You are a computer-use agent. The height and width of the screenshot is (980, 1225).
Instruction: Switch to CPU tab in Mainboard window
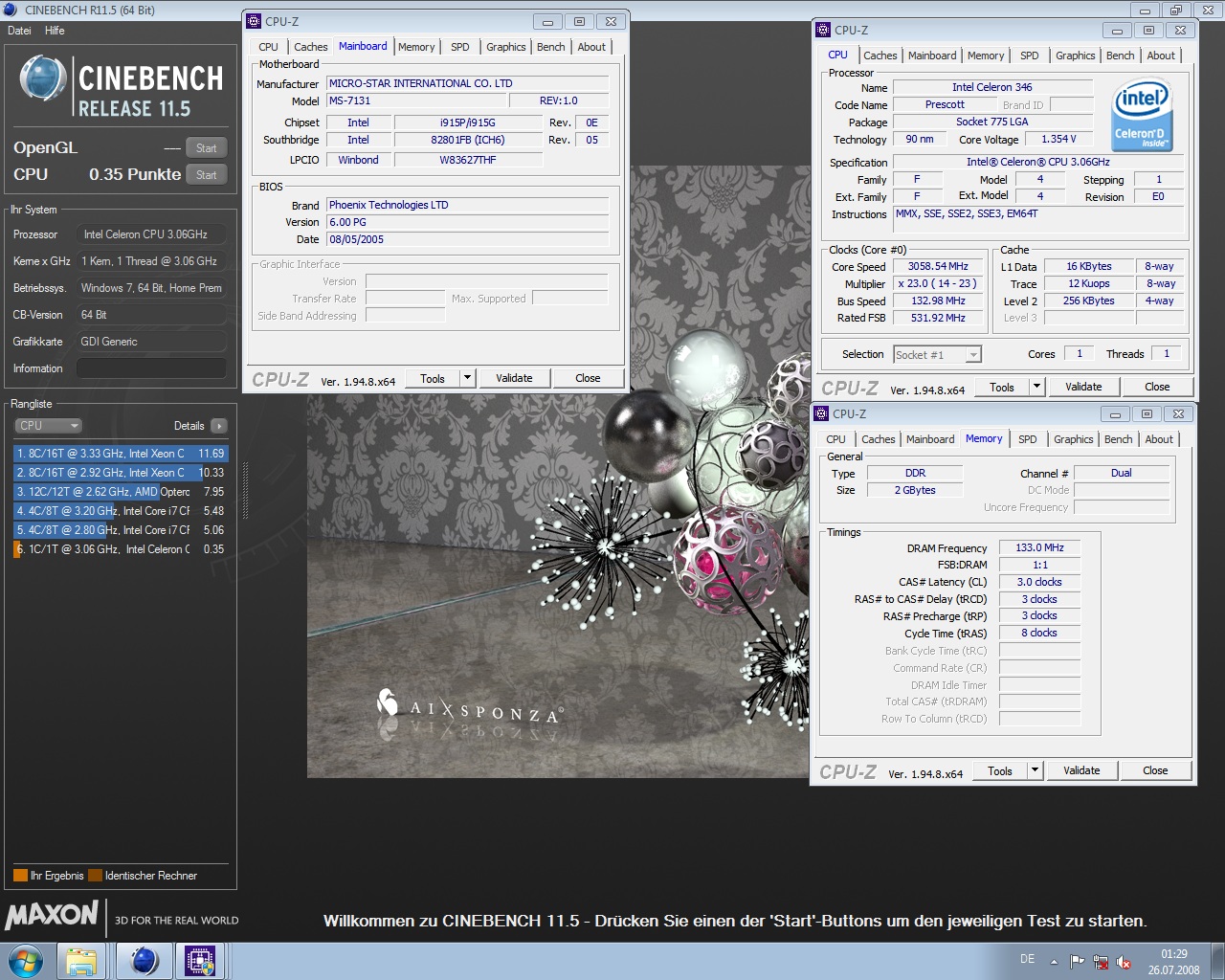click(268, 47)
